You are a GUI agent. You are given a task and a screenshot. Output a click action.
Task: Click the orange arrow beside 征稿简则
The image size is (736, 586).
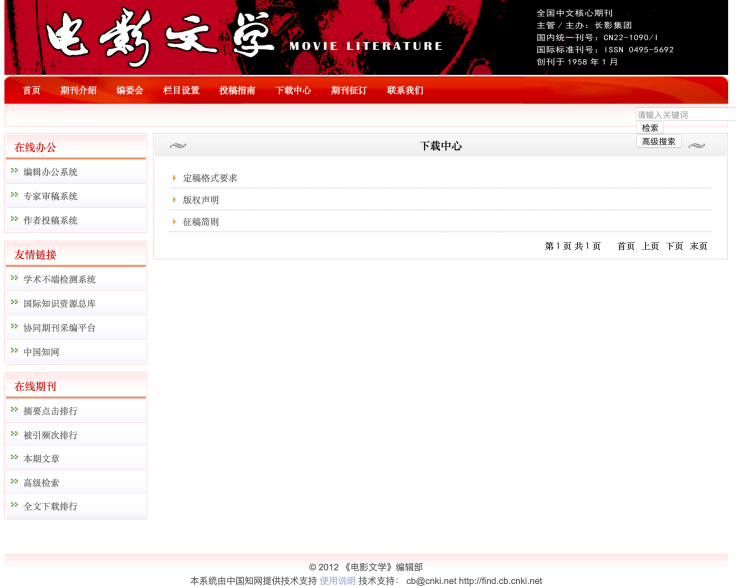click(174, 222)
